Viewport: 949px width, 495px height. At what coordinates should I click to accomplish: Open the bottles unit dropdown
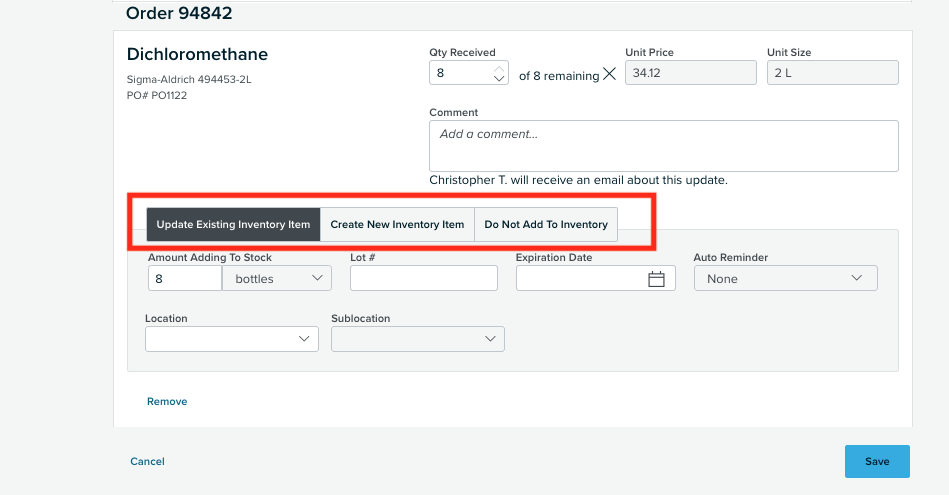click(277, 278)
